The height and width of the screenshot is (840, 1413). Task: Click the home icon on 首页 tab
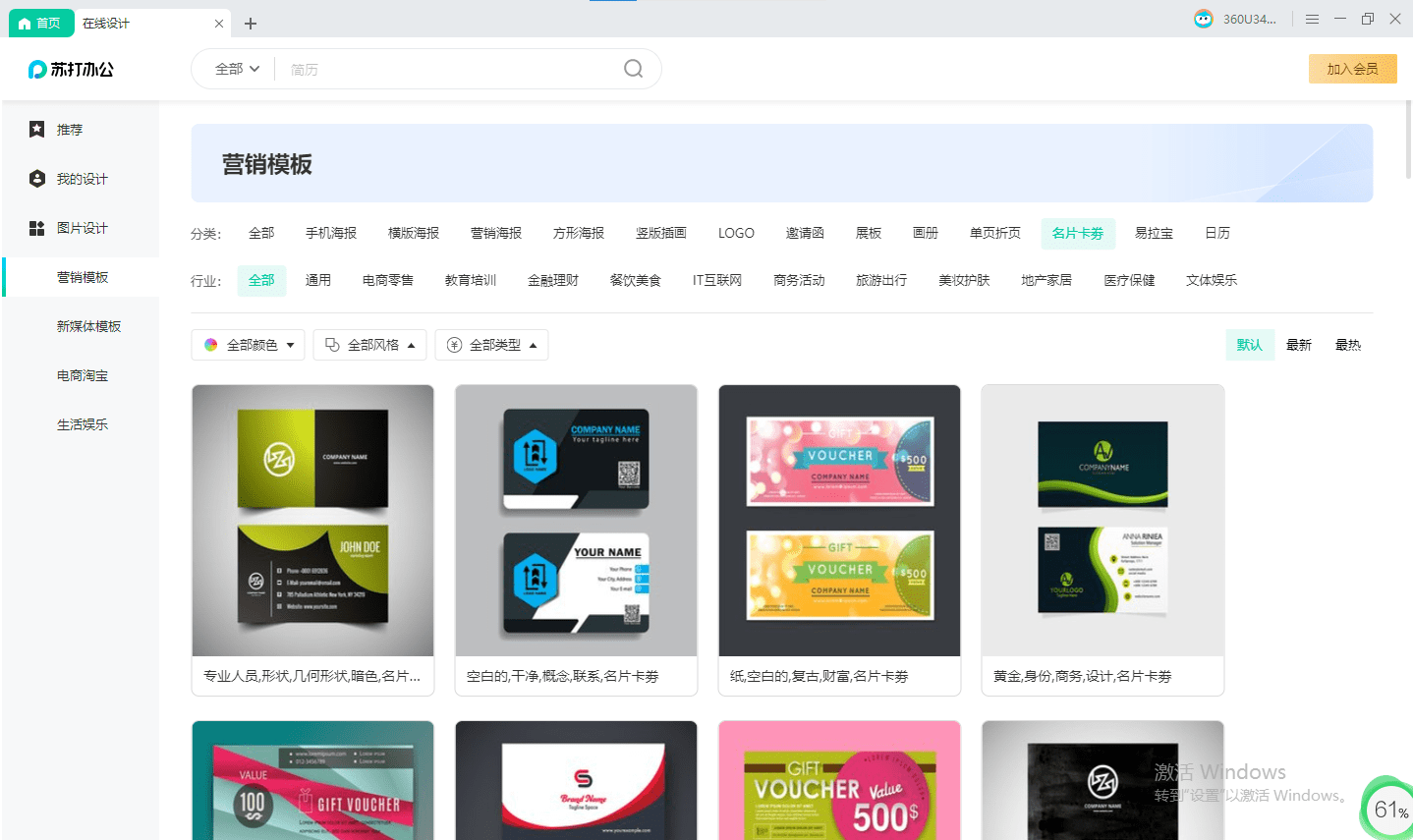click(25, 24)
